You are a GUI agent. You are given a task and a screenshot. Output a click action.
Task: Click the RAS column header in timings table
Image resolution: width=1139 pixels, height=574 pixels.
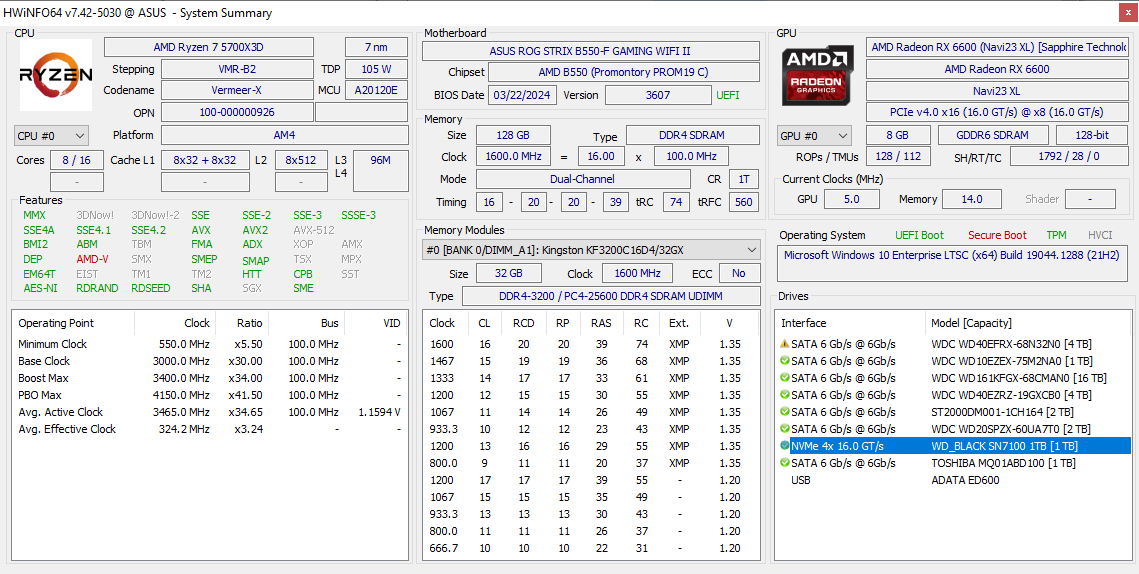click(601, 323)
